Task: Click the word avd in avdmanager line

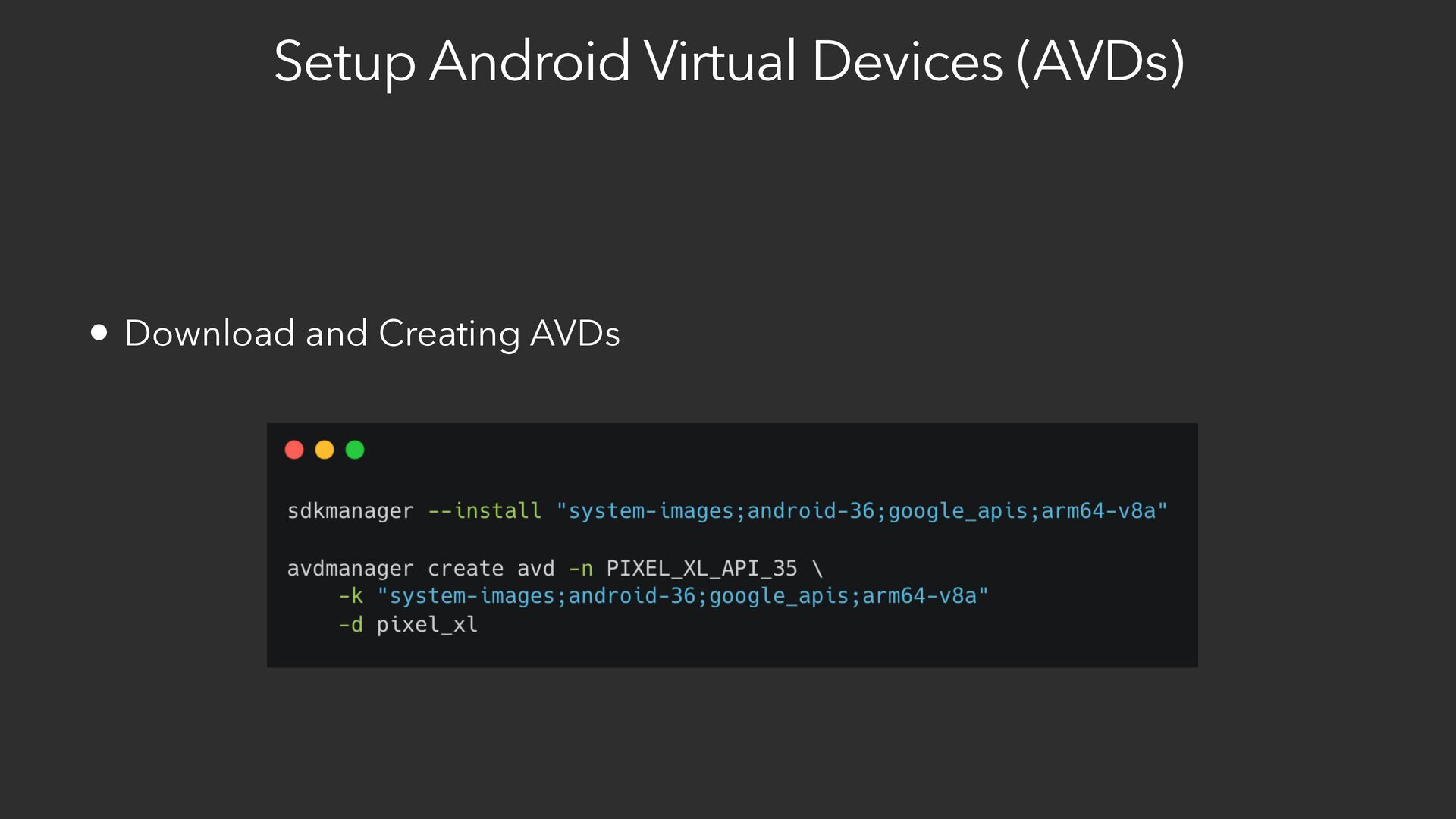Action: (535, 569)
